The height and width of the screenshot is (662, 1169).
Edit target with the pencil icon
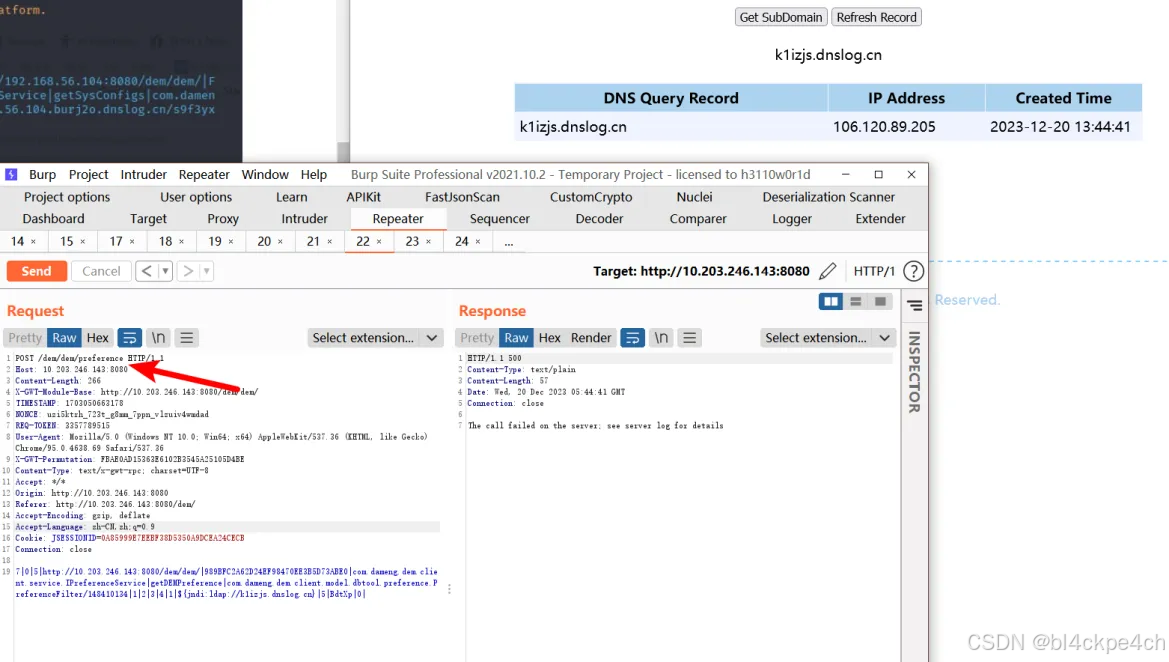tap(828, 271)
